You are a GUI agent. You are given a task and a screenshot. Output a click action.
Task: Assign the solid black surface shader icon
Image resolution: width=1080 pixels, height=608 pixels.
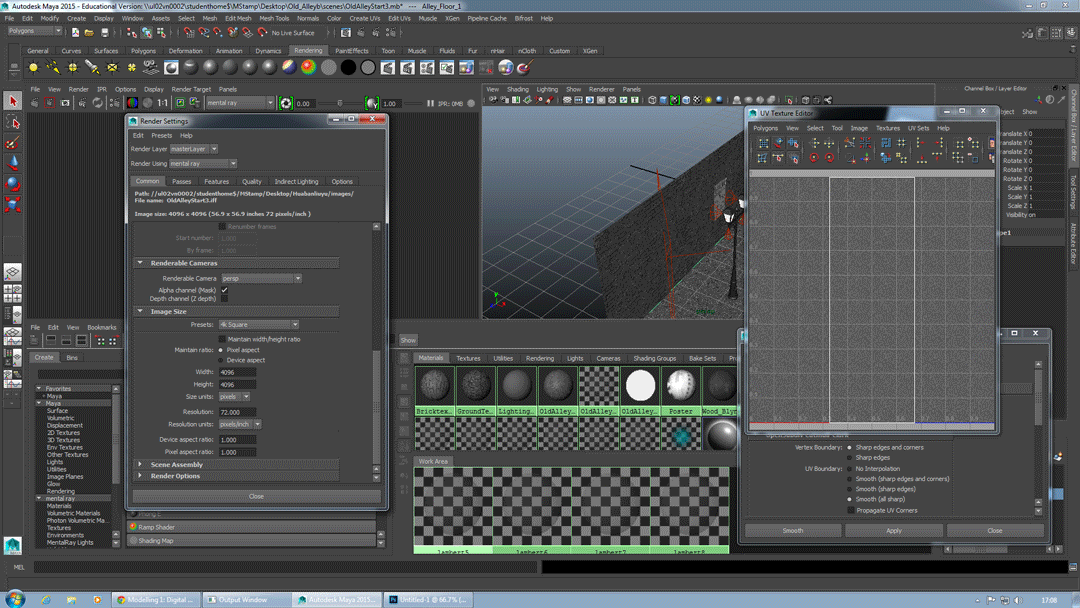(x=349, y=67)
